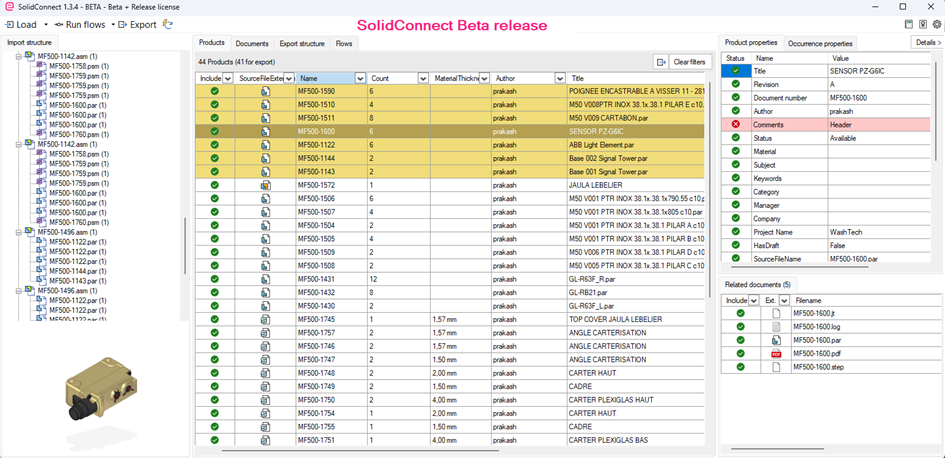Open the Author column filter dropdown

[560, 78]
